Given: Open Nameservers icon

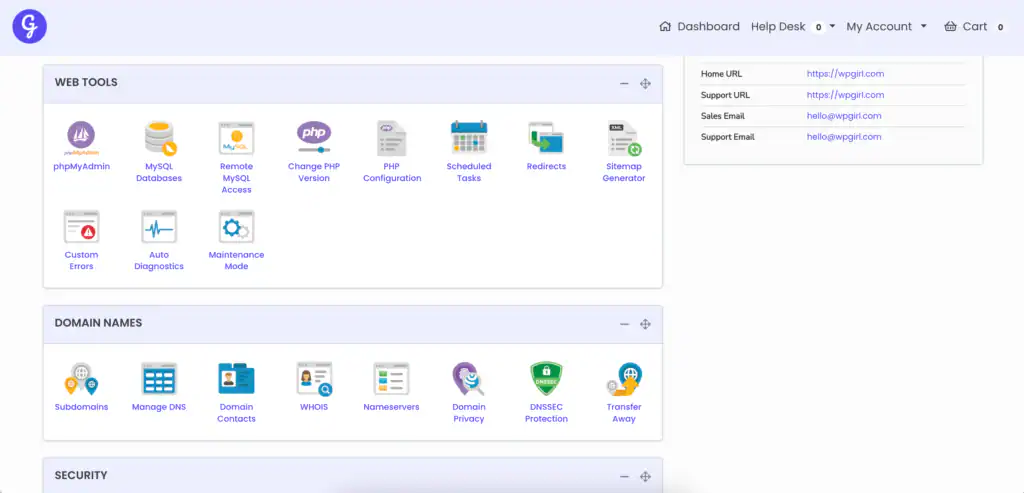Looking at the screenshot, I should click(392, 379).
